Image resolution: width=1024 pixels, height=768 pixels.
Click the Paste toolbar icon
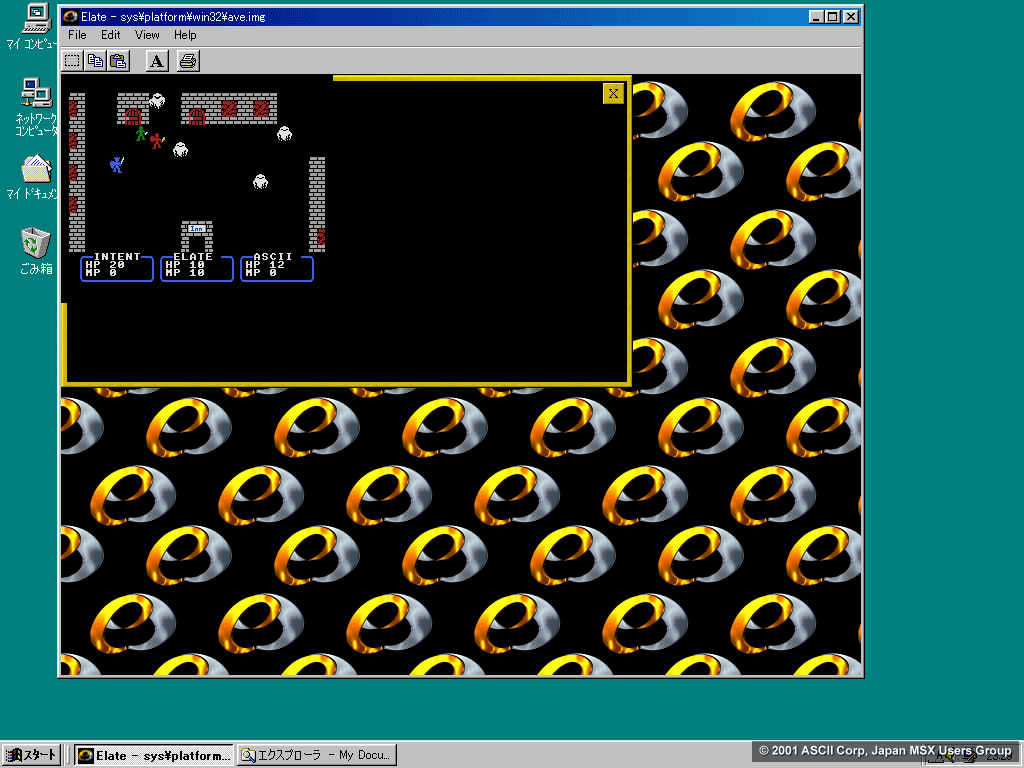click(118, 61)
